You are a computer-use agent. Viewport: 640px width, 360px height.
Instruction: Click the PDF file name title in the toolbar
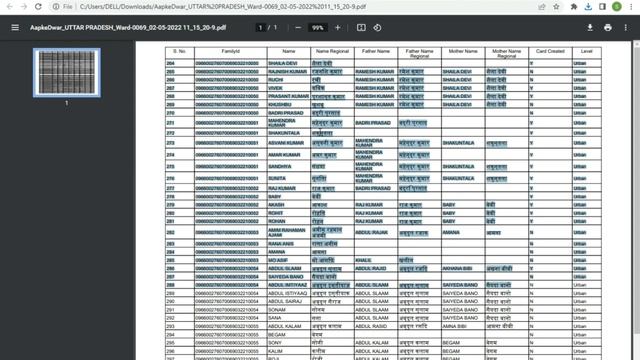pyautogui.click(x=128, y=28)
